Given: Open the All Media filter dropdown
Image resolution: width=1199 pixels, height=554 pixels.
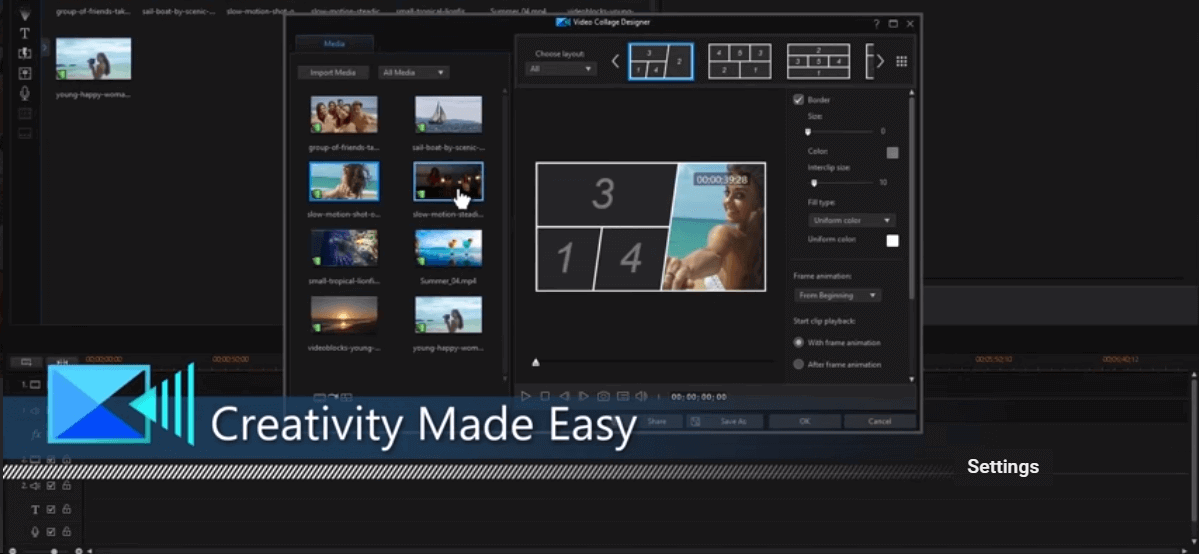Looking at the screenshot, I should [x=413, y=73].
